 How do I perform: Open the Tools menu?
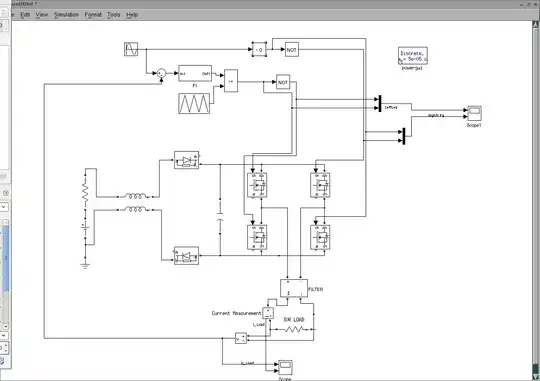[x=114, y=15]
